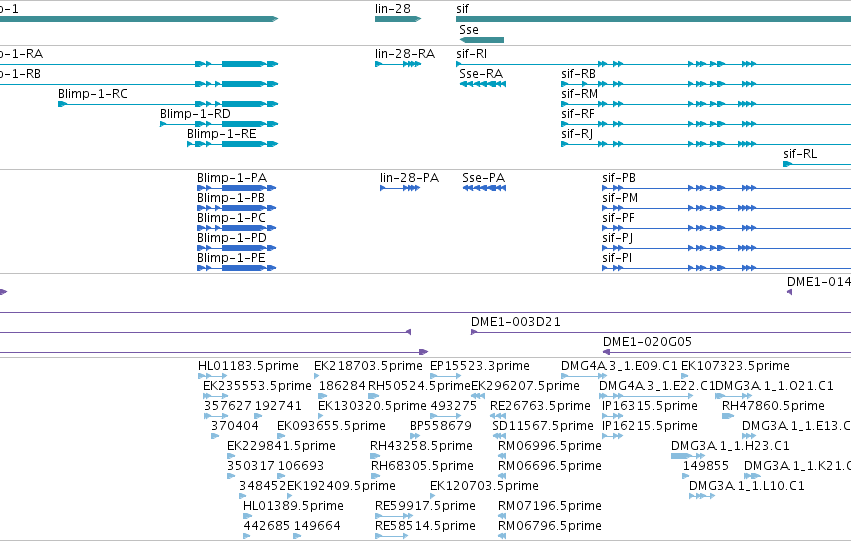
Task: Open the Blimp-1-RC transcript label
Action: tap(93, 94)
